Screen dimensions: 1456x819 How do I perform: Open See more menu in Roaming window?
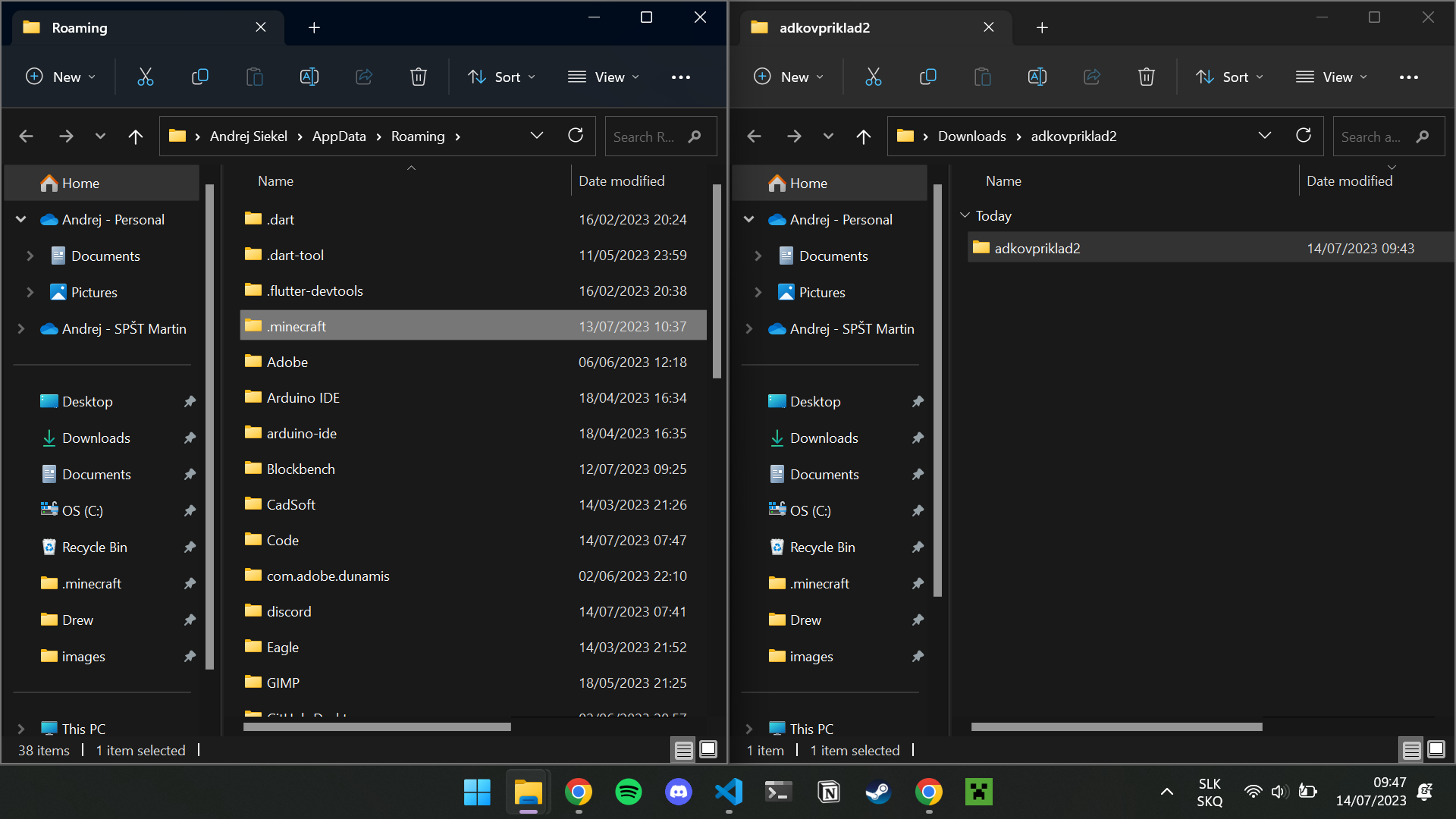[x=681, y=77]
